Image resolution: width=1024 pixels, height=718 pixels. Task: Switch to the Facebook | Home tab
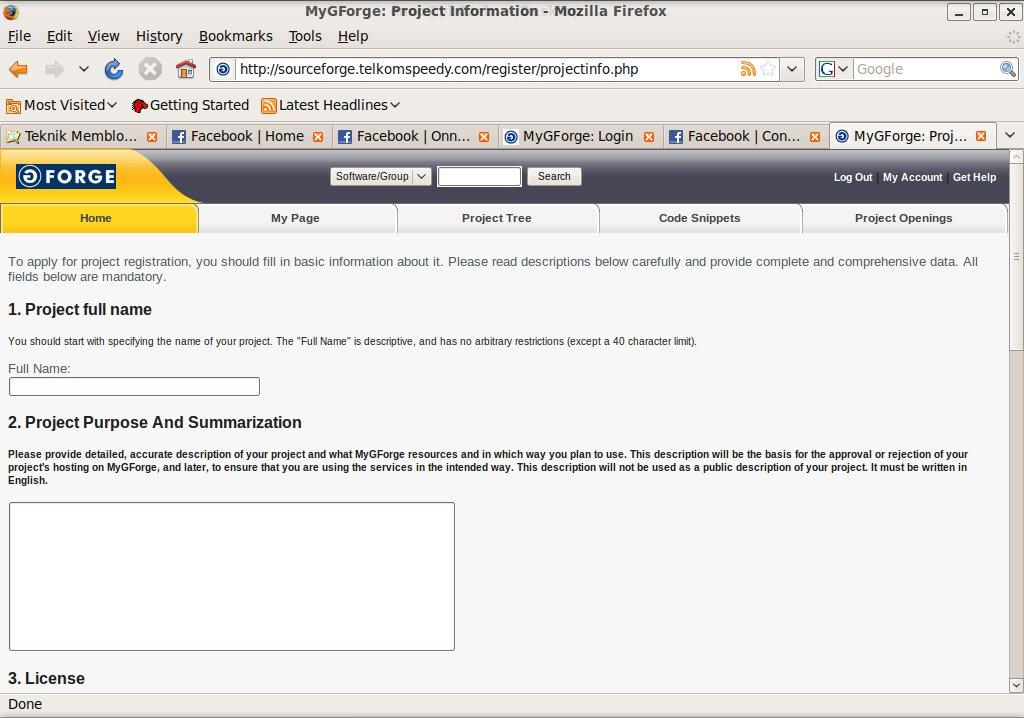(x=246, y=136)
